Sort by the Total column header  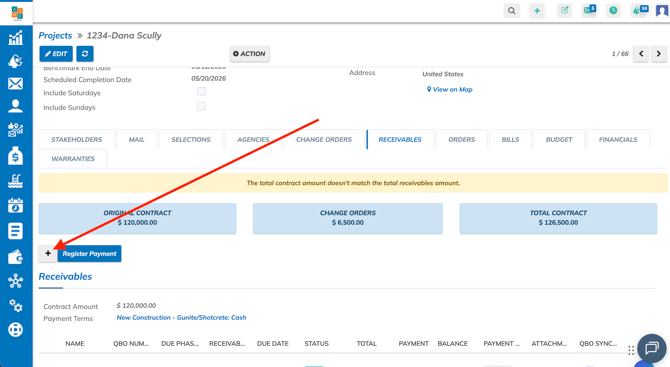pos(367,344)
